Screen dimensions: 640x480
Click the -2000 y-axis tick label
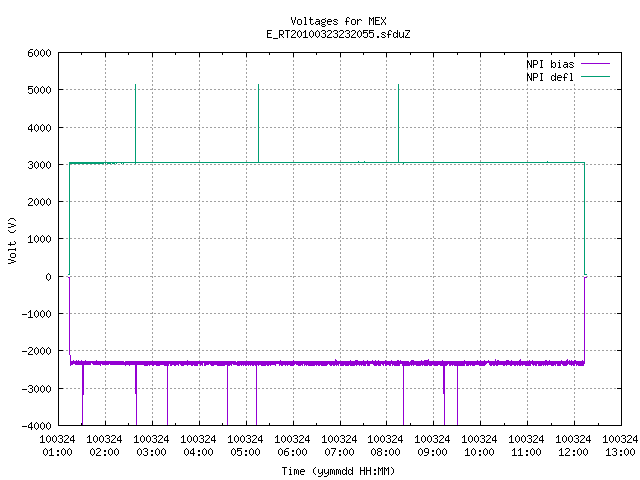tap(36, 351)
